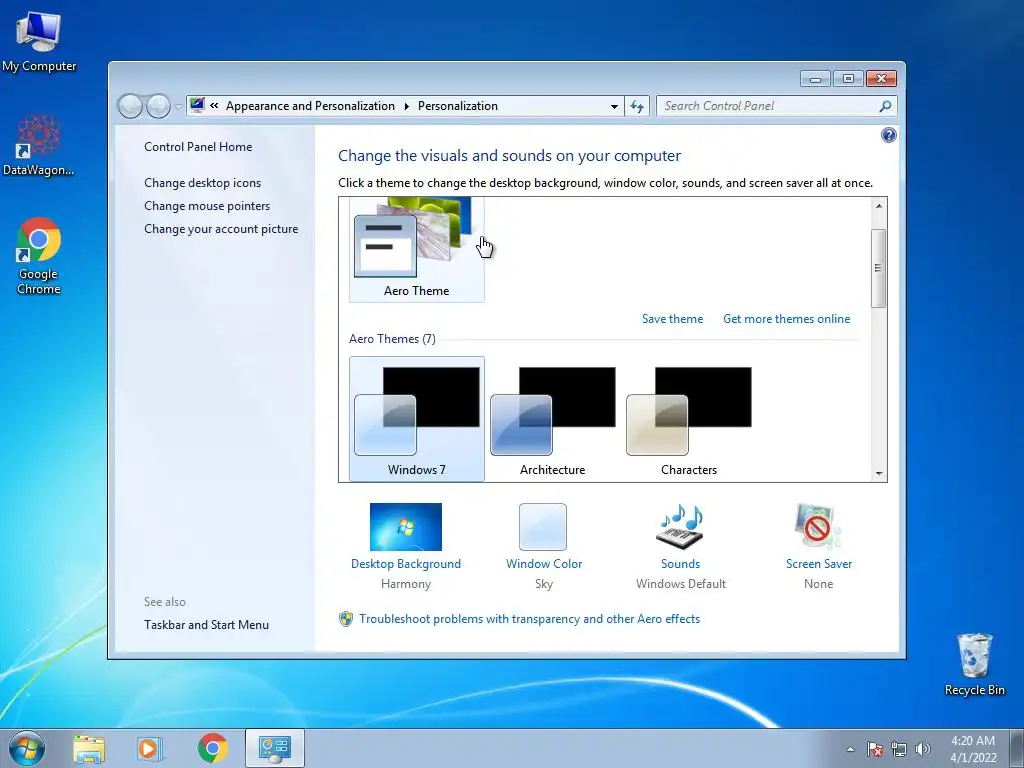This screenshot has width=1024, height=768.
Task: Click the refresh button beside address bar
Action: 637,106
